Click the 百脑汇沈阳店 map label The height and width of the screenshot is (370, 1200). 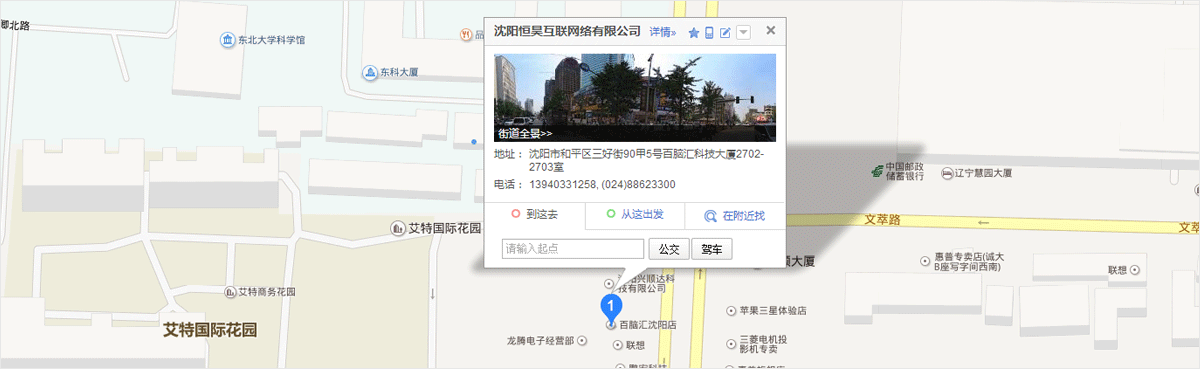pos(648,326)
